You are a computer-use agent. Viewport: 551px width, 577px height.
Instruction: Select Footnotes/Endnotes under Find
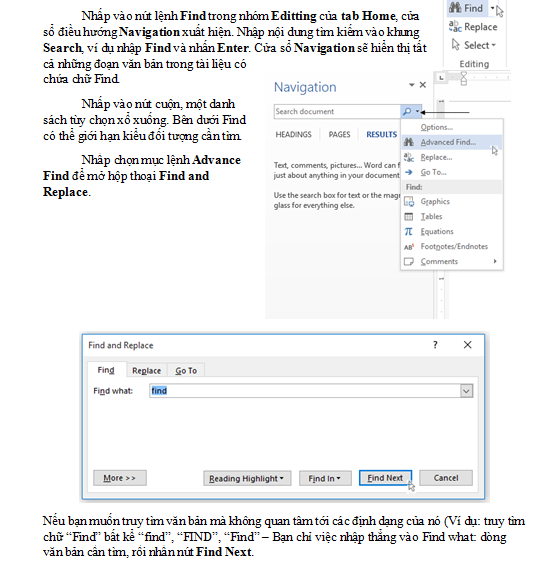coord(452,247)
